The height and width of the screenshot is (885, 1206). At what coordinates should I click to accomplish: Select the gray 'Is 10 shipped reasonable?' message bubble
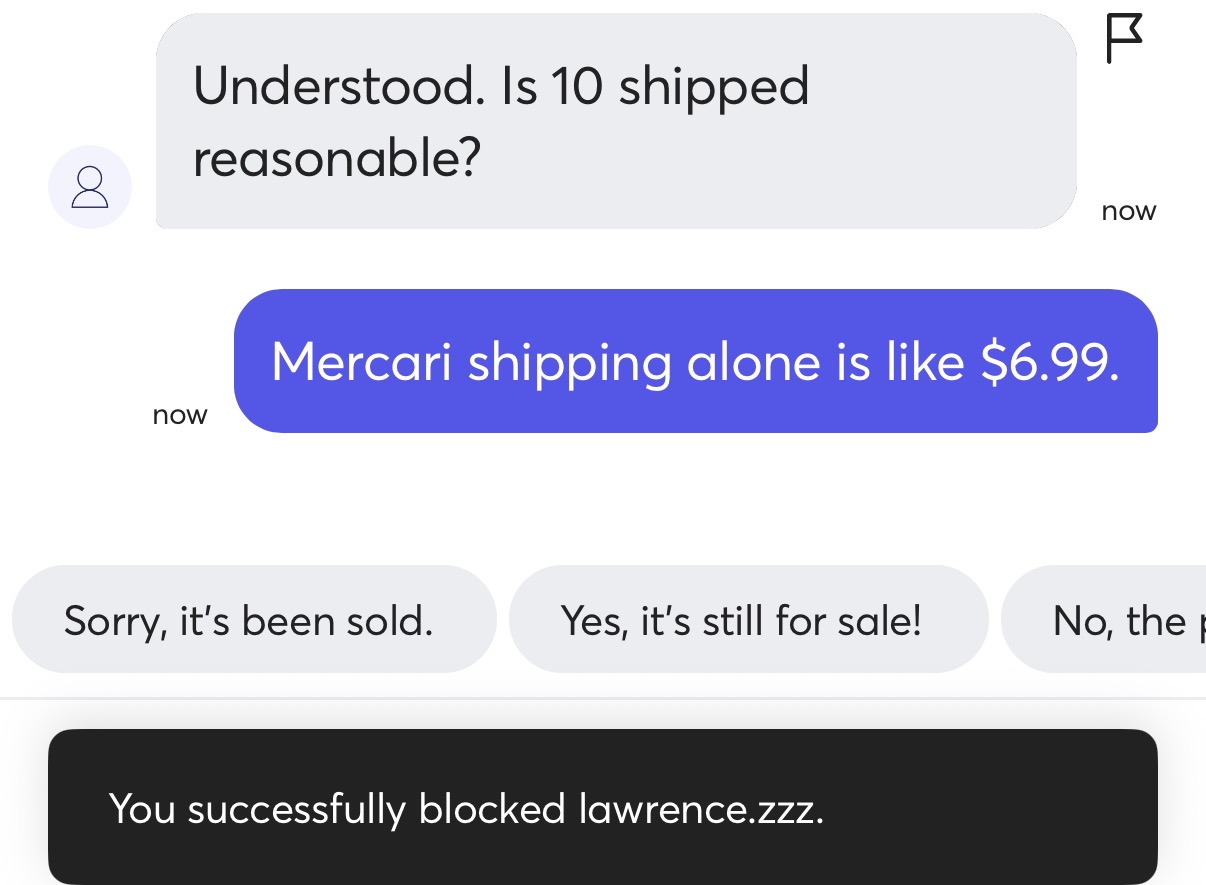point(615,121)
